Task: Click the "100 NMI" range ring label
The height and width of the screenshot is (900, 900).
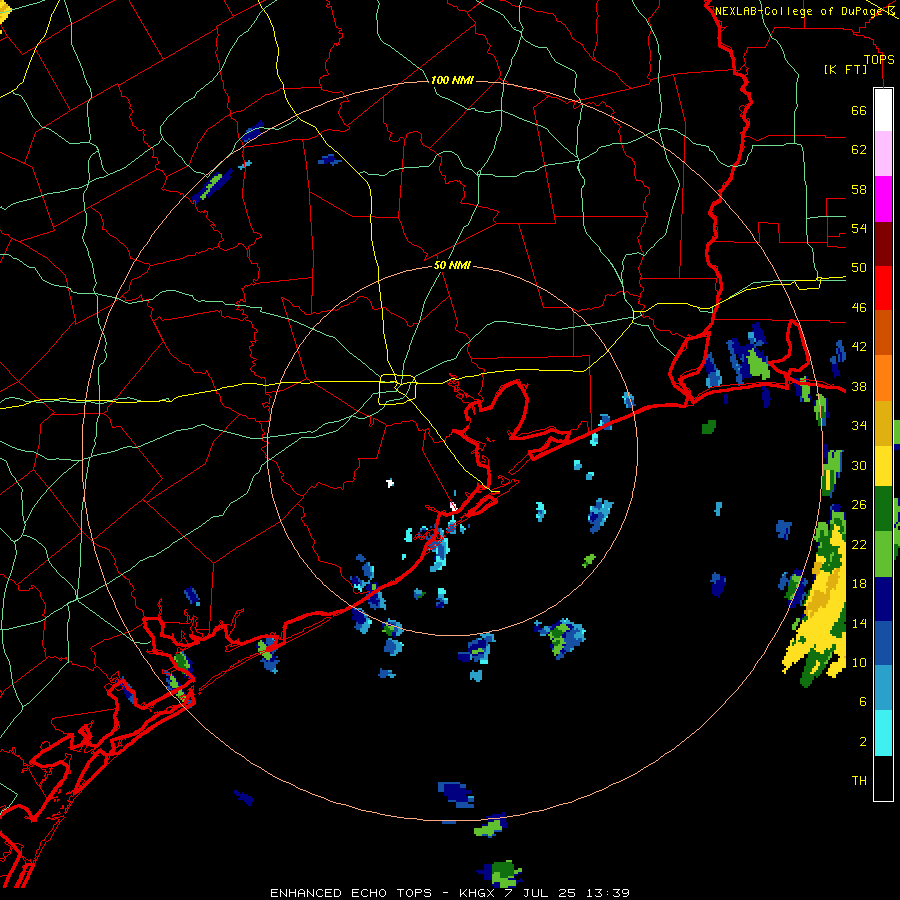Action: (452, 80)
